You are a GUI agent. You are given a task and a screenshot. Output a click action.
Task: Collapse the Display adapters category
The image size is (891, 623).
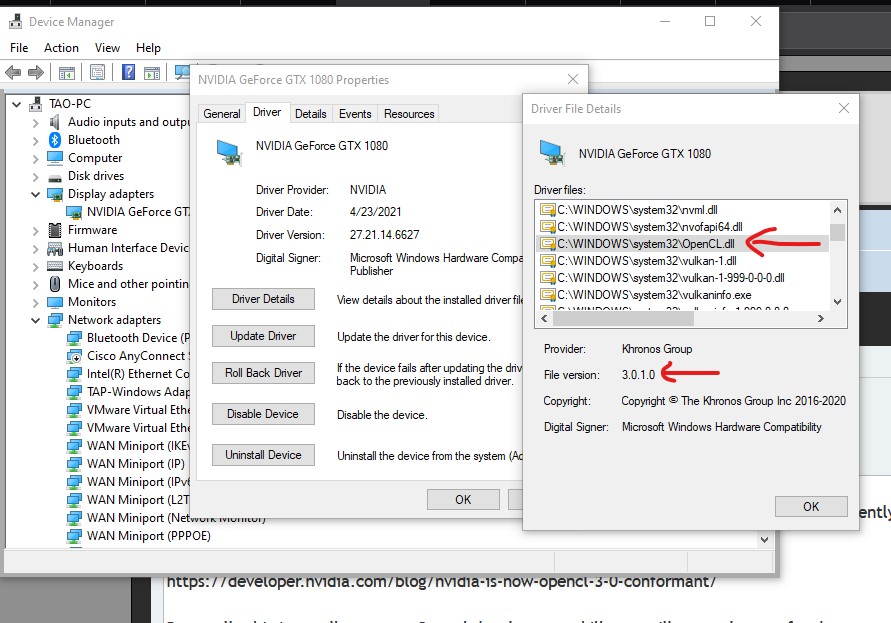[36, 194]
